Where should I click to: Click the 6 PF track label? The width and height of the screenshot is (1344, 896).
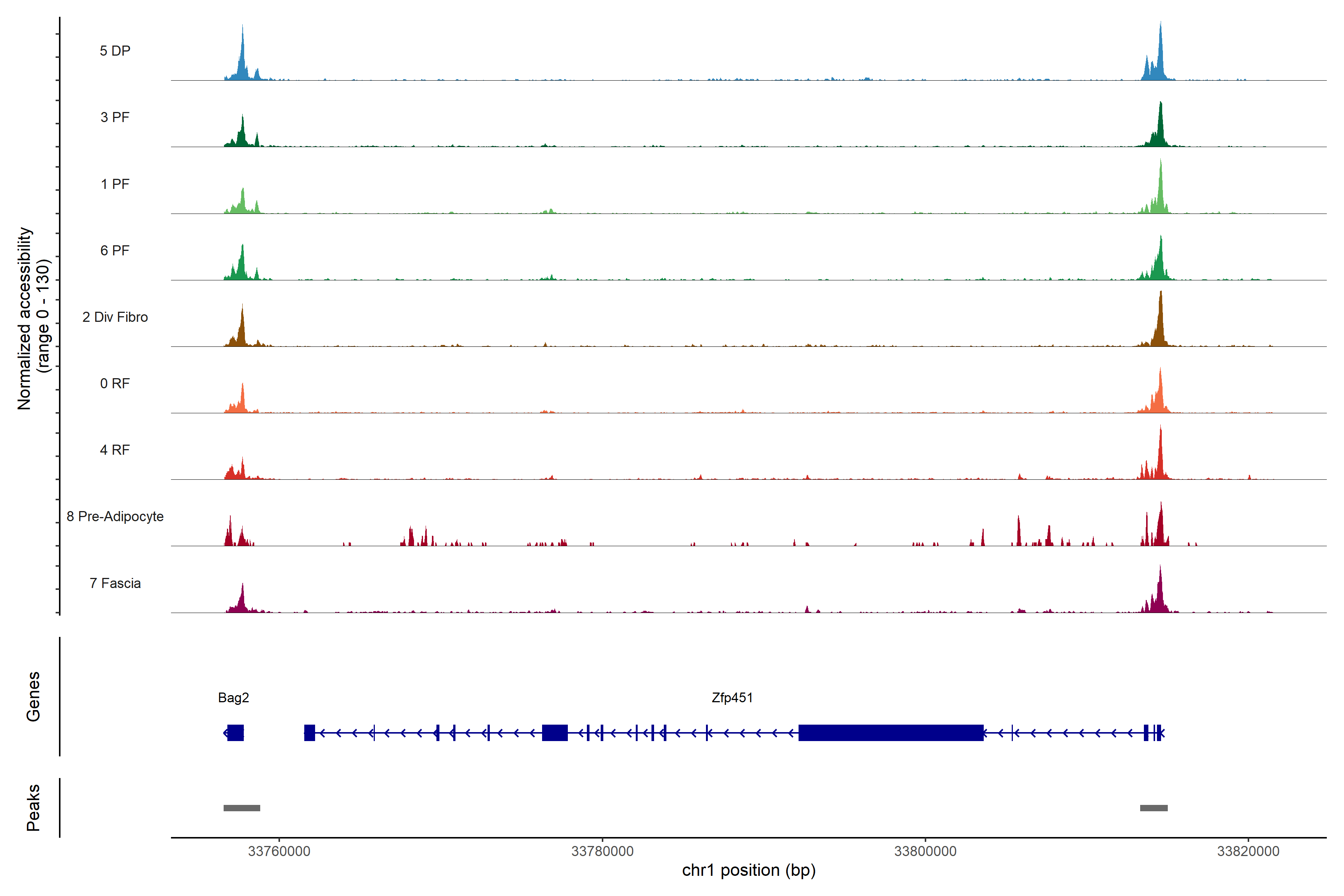(115, 250)
